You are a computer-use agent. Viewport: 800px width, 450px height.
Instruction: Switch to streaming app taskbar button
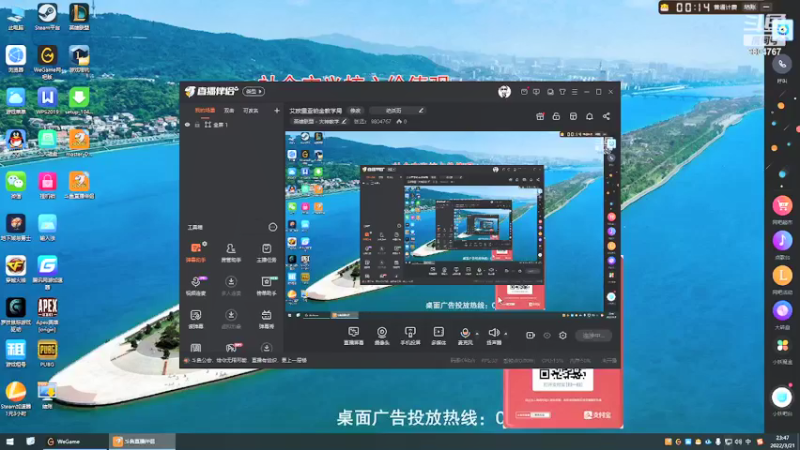coord(142,441)
